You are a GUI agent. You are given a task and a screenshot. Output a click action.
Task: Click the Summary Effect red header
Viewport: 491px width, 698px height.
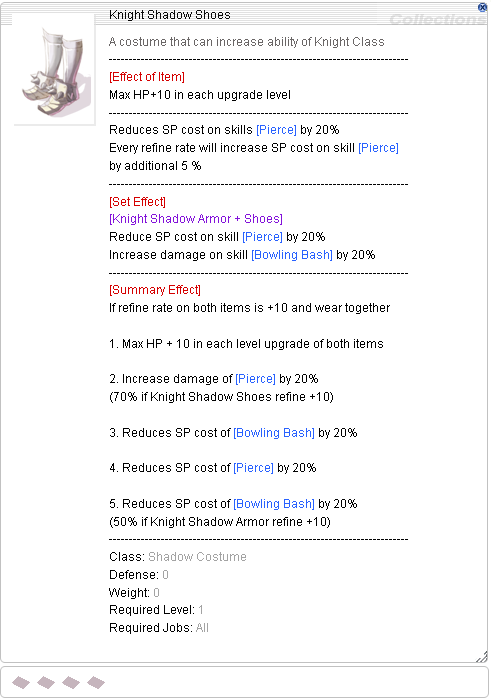coord(155,290)
